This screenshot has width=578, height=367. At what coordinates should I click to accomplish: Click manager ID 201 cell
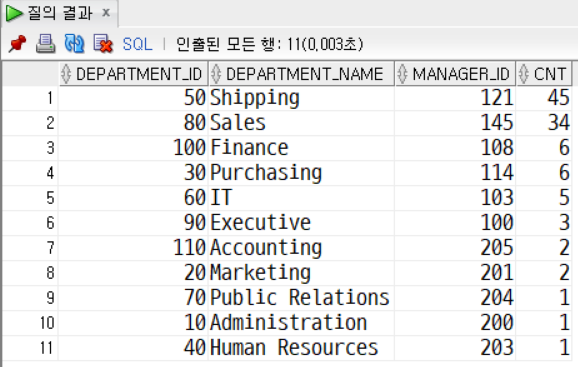[455, 273]
